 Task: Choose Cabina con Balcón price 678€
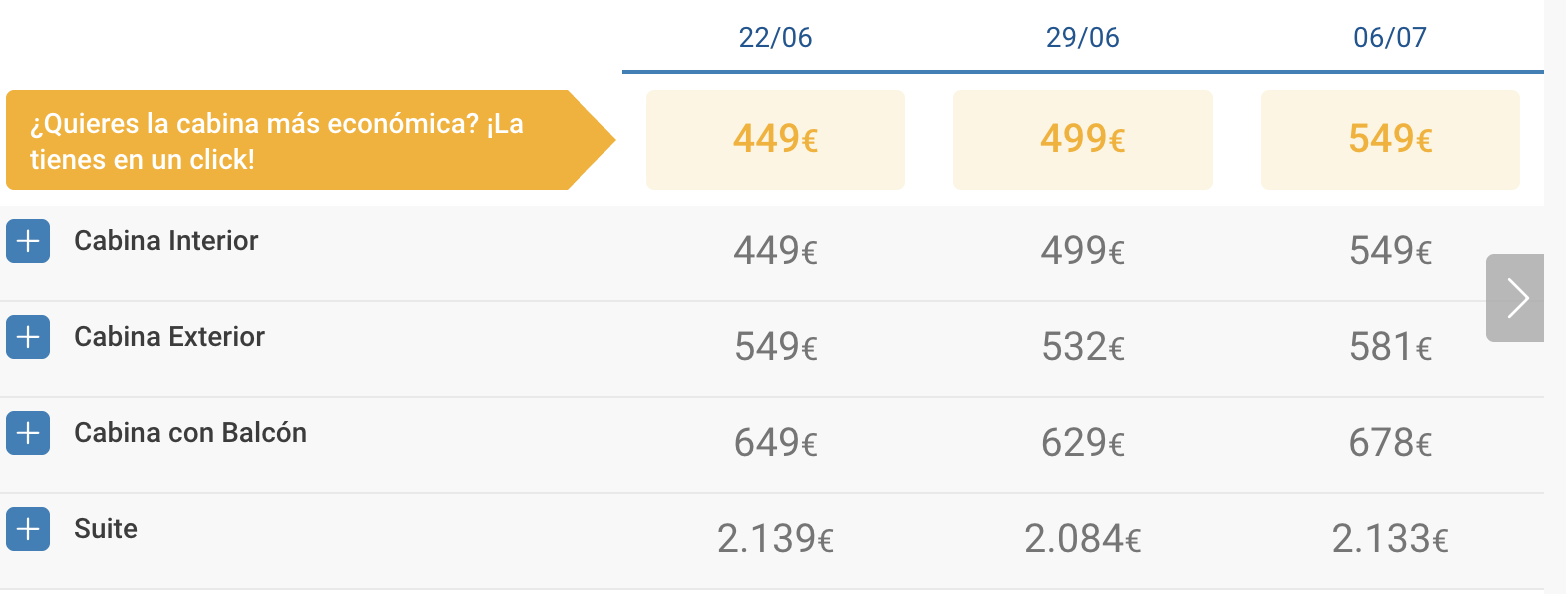pyautogui.click(x=1390, y=442)
